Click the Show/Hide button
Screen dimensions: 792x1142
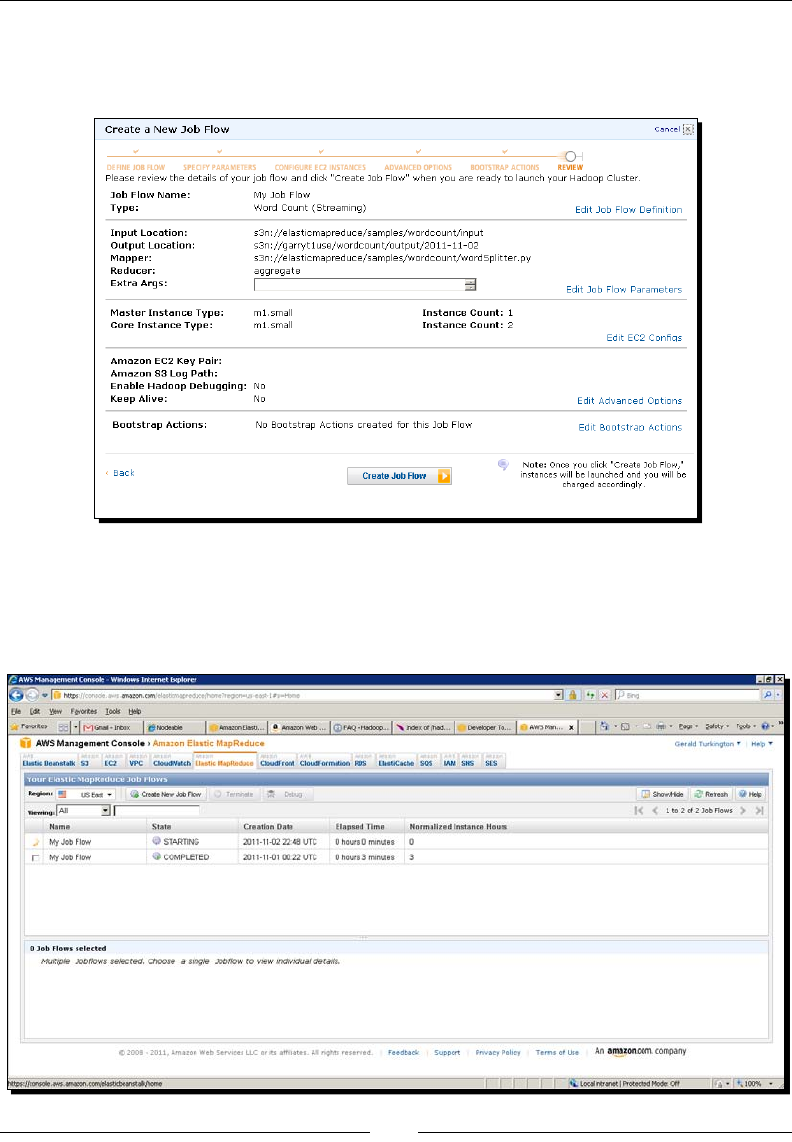click(662, 795)
